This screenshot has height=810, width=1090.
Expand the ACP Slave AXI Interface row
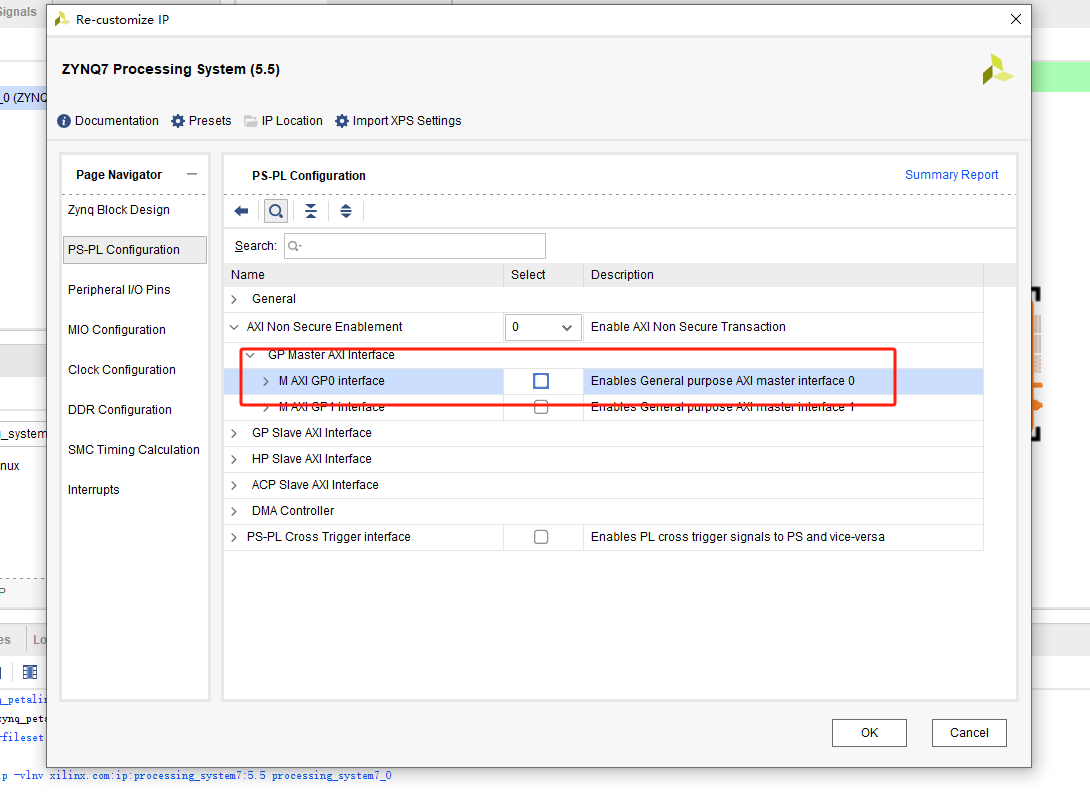[x=234, y=485]
